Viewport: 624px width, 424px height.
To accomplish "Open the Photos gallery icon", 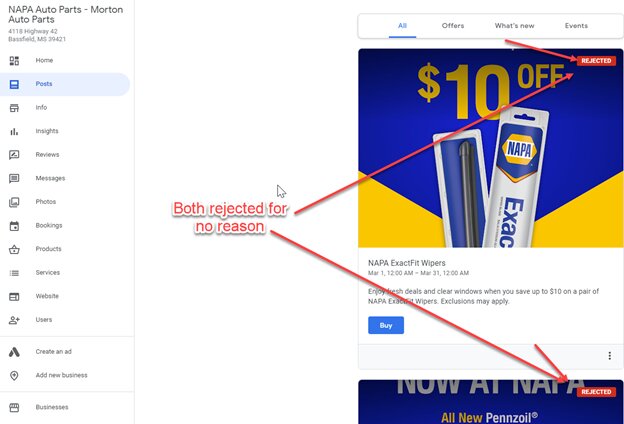I will pyautogui.click(x=14, y=202).
